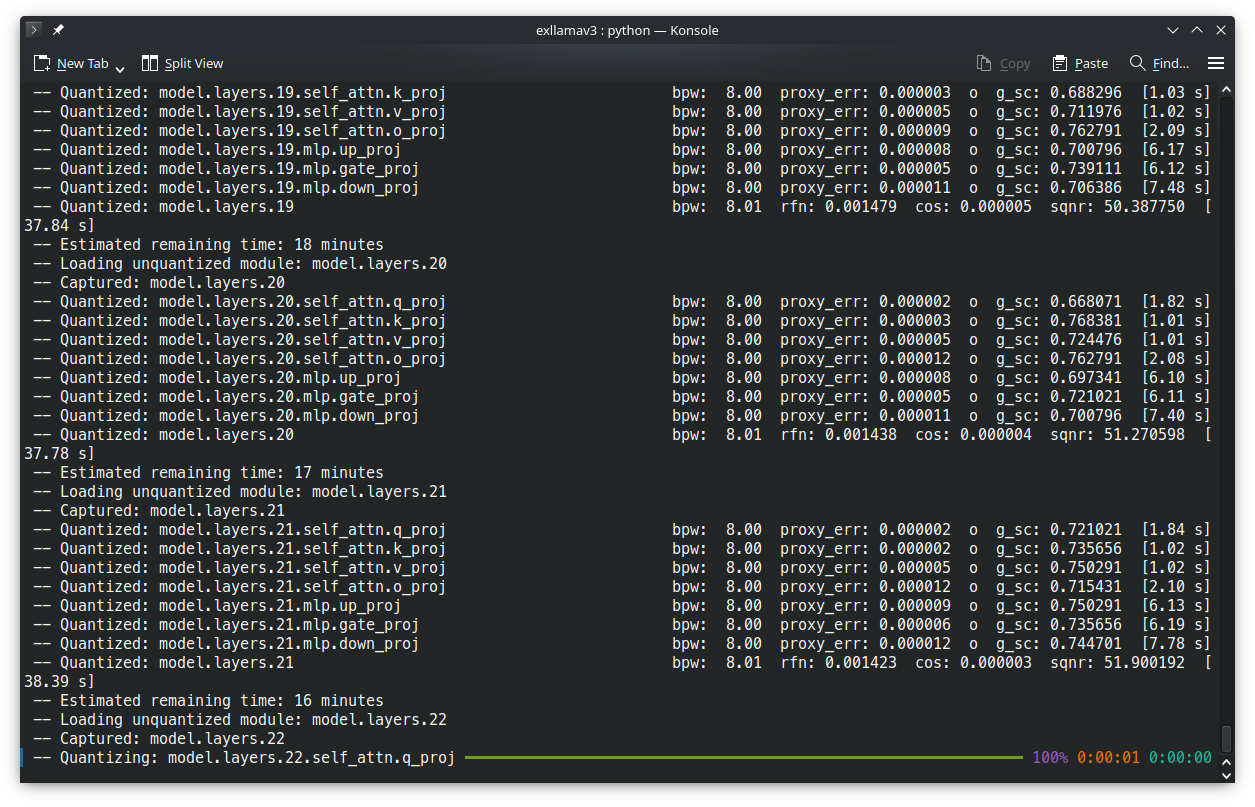Click the '[7.48 s]' duration
The width and height of the screenshot is (1255, 807).
click(x=1176, y=188)
